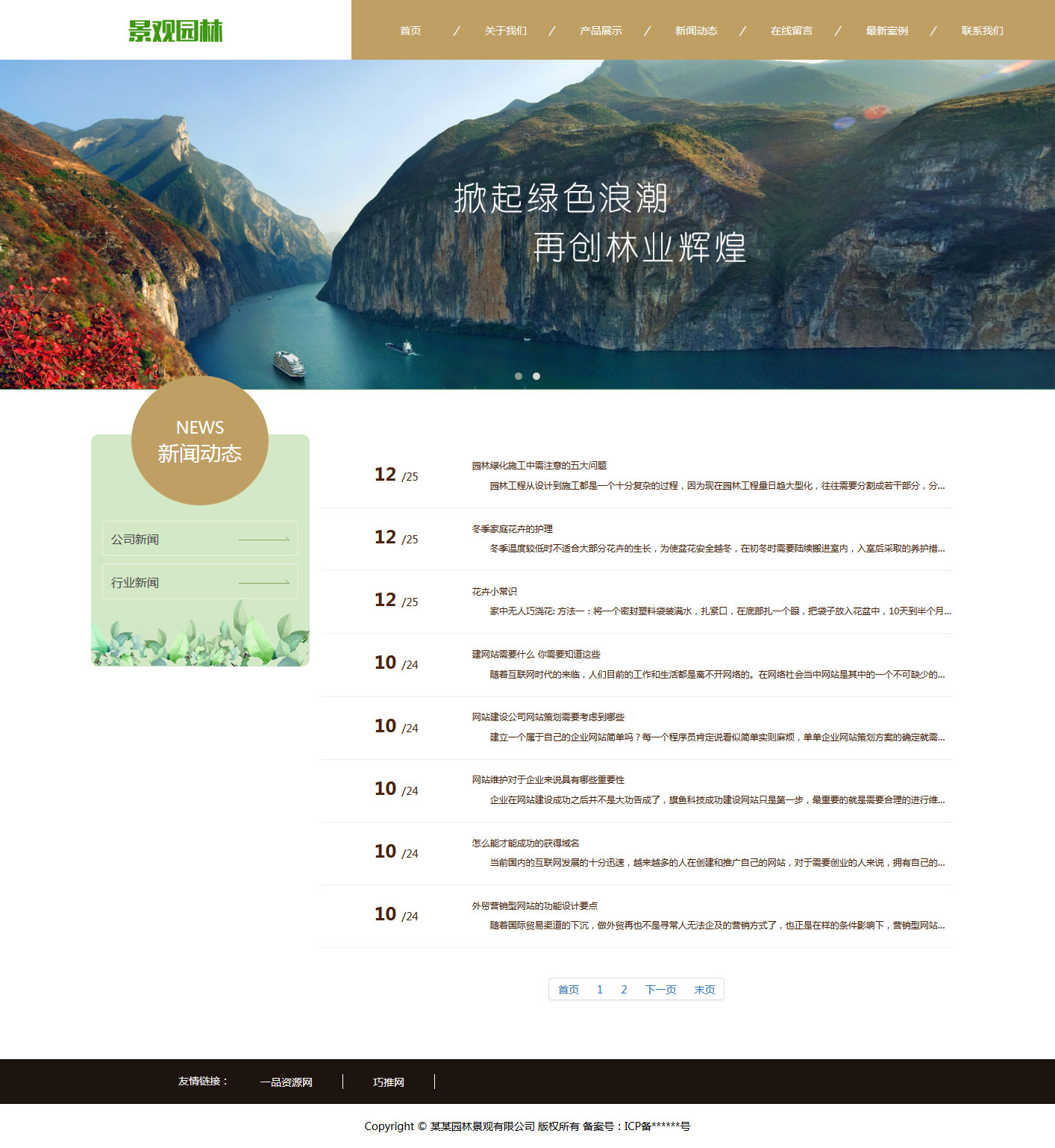Jump to 末页 in the pagination
Viewport: 1055px width, 1148px height.
704,990
